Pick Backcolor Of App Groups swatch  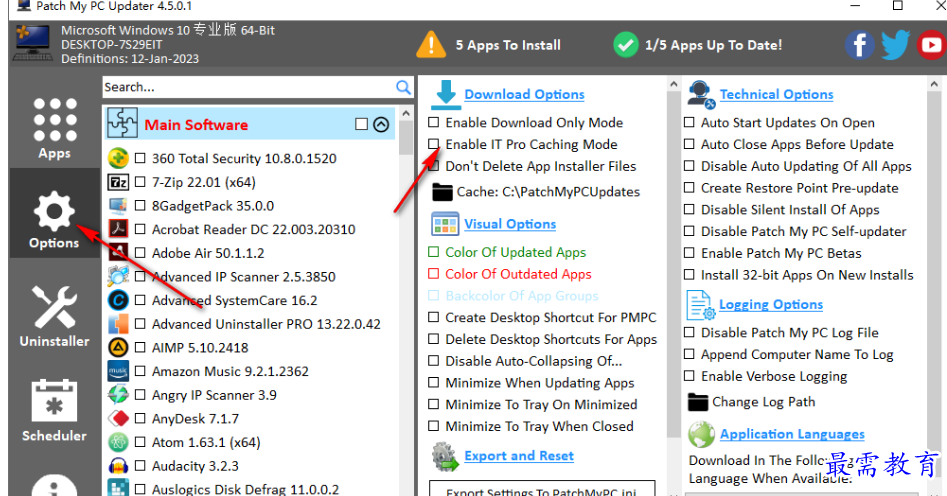[x=434, y=295]
